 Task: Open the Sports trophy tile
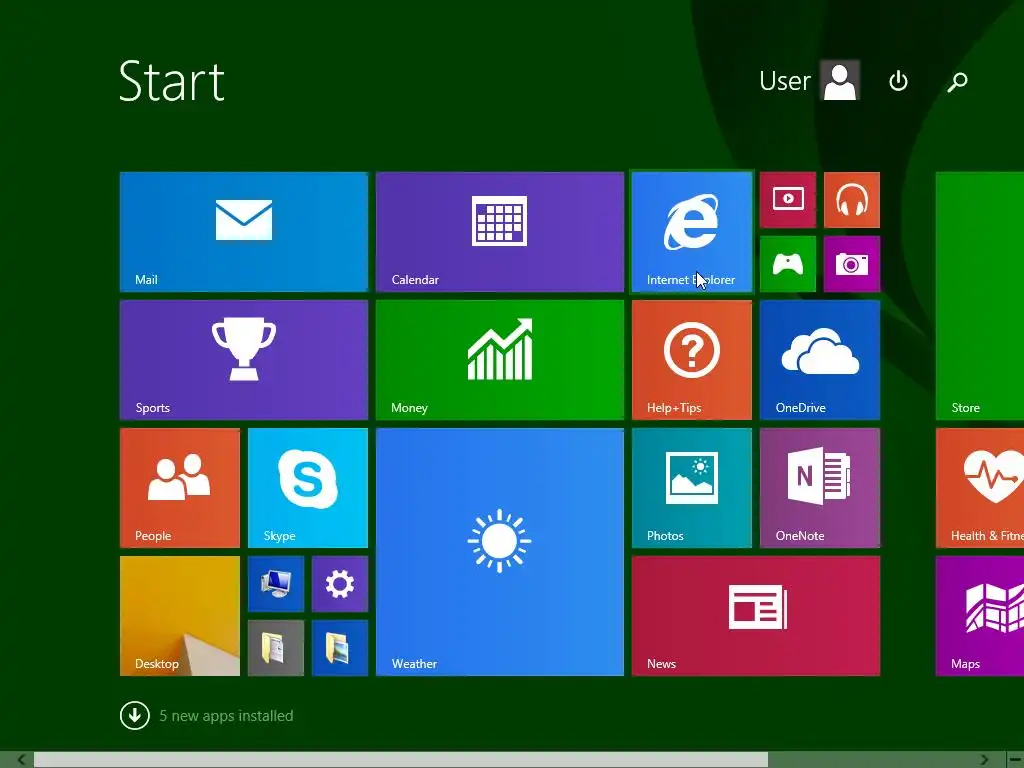click(244, 360)
